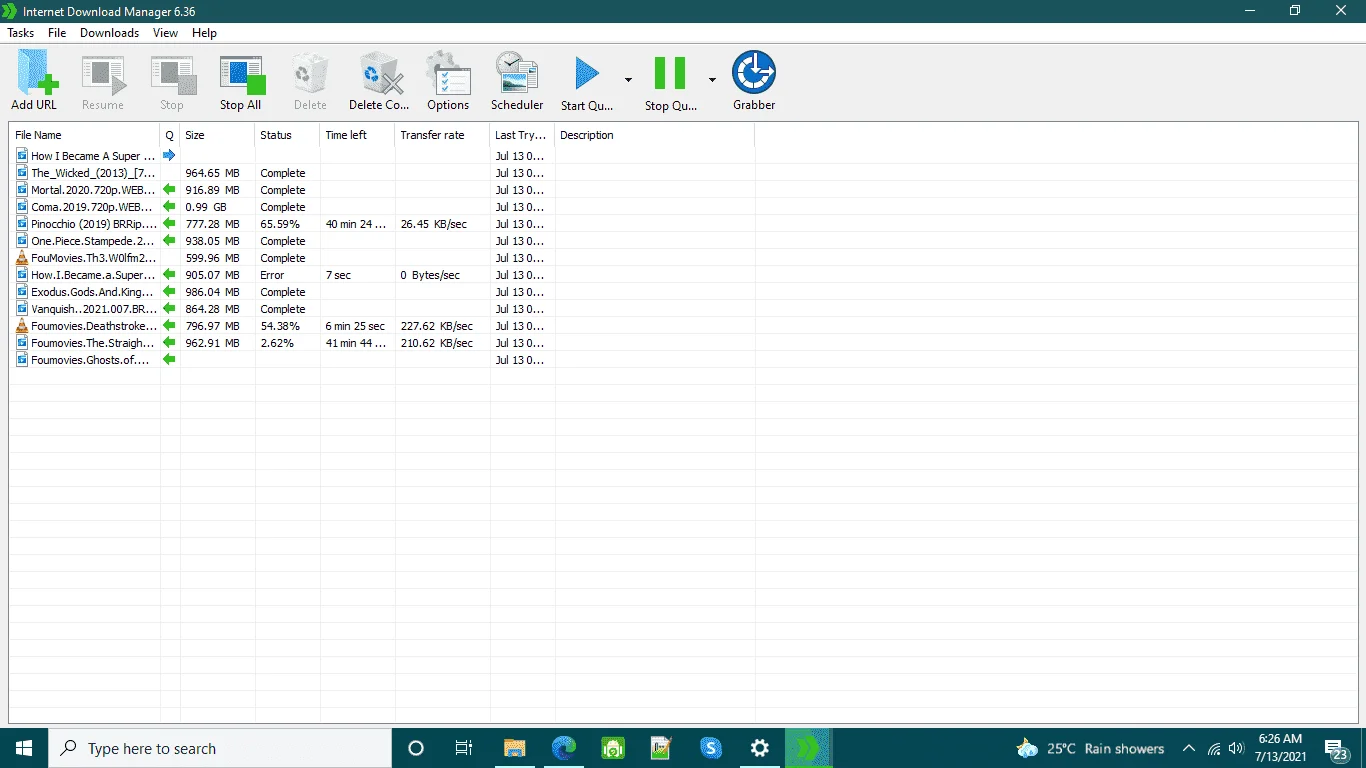Open the File menu

tap(57, 33)
